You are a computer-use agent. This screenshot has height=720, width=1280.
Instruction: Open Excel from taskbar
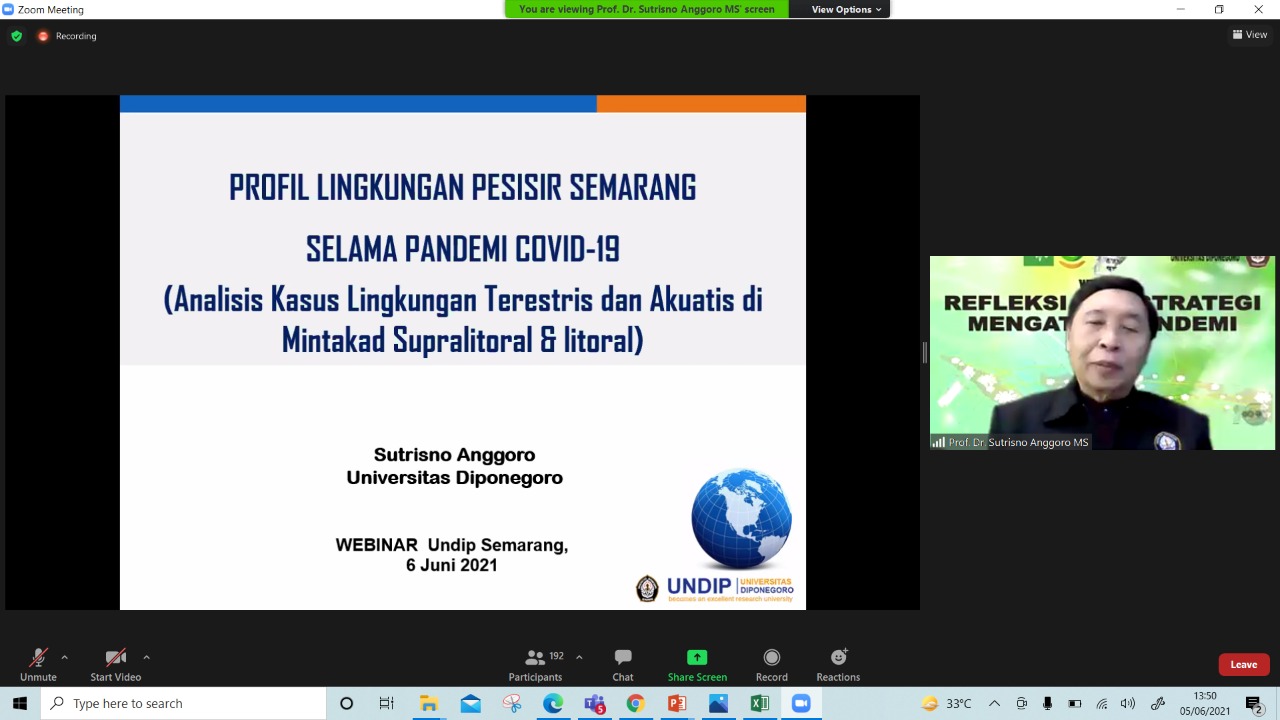[x=760, y=703]
